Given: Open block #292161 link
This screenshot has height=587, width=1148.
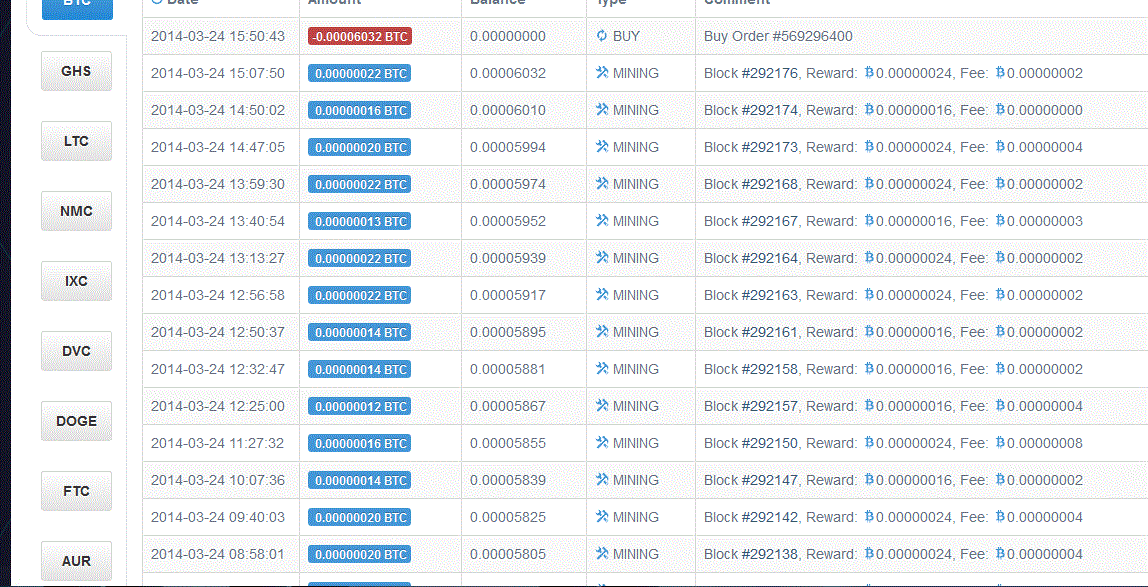Looking at the screenshot, I should click(x=769, y=332).
